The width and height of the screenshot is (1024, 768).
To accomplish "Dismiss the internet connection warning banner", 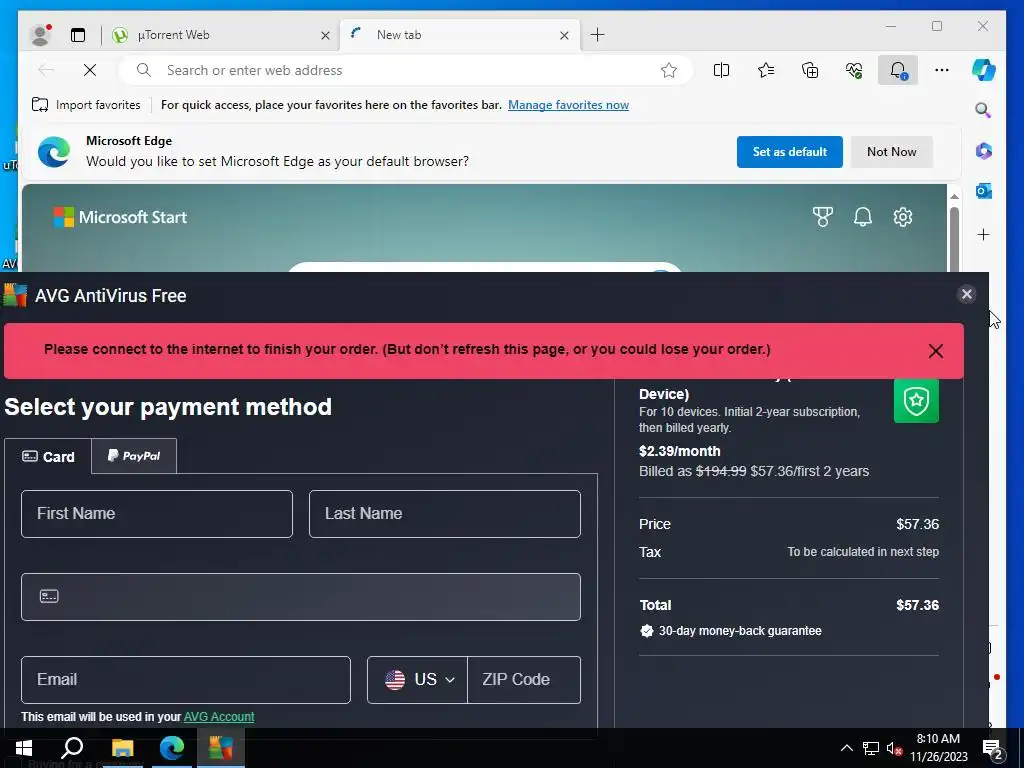I will (935, 351).
